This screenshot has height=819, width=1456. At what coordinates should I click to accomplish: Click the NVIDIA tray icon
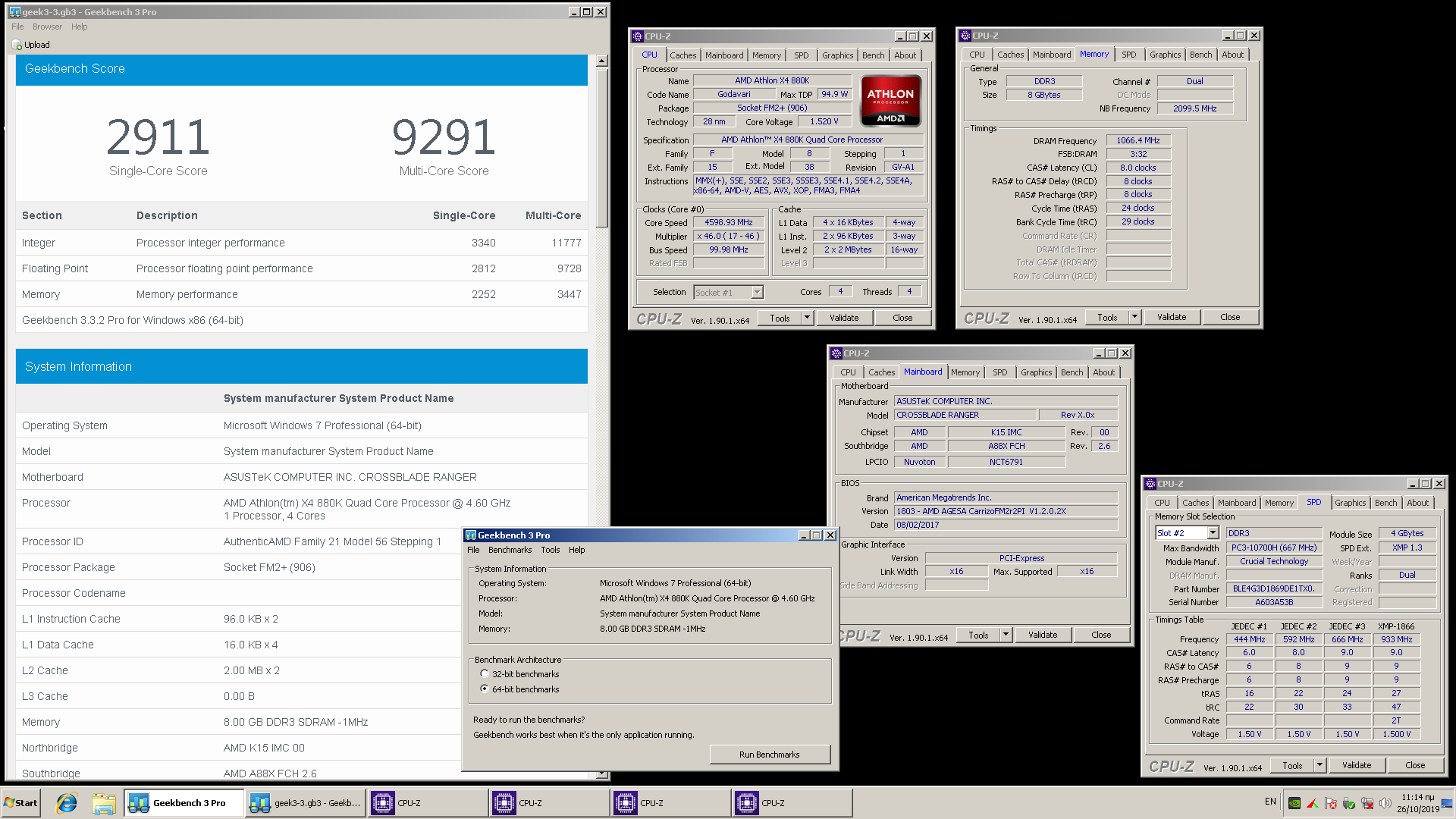click(x=1294, y=803)
